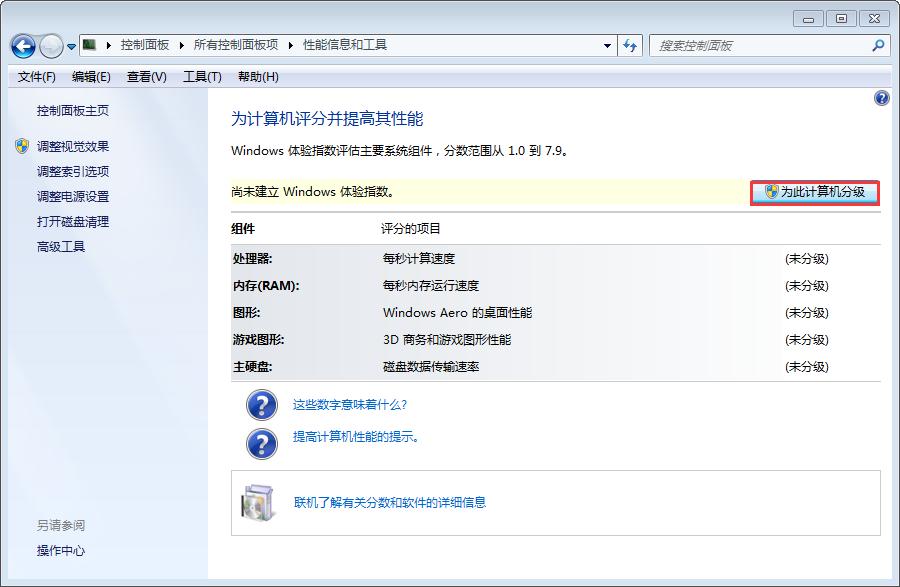Click question mark icon beside 提高计算机性能的提示
This screenshot has width=900, height=587.
point(260,438)
